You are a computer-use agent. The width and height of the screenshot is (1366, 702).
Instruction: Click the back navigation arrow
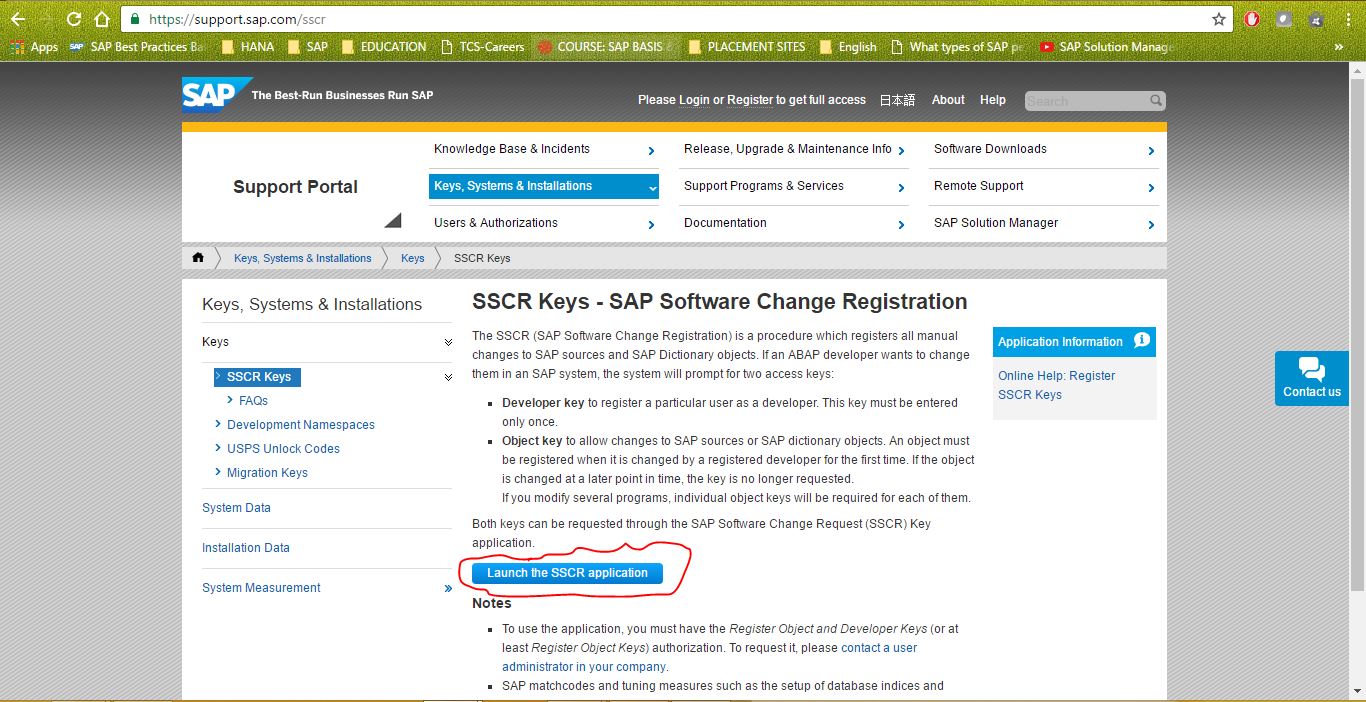pyautogui.click(x=19, y=18)
